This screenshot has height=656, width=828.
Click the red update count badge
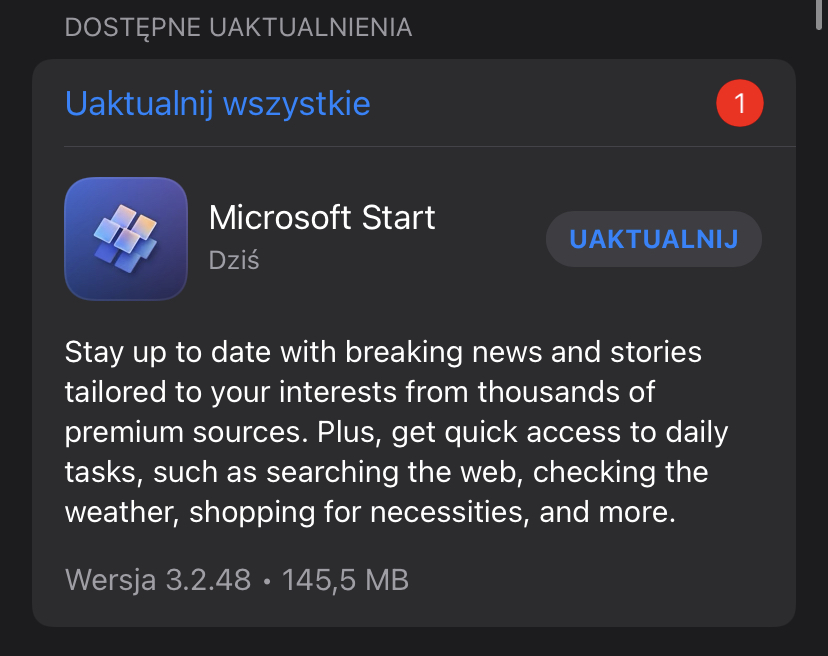point(739,103)
